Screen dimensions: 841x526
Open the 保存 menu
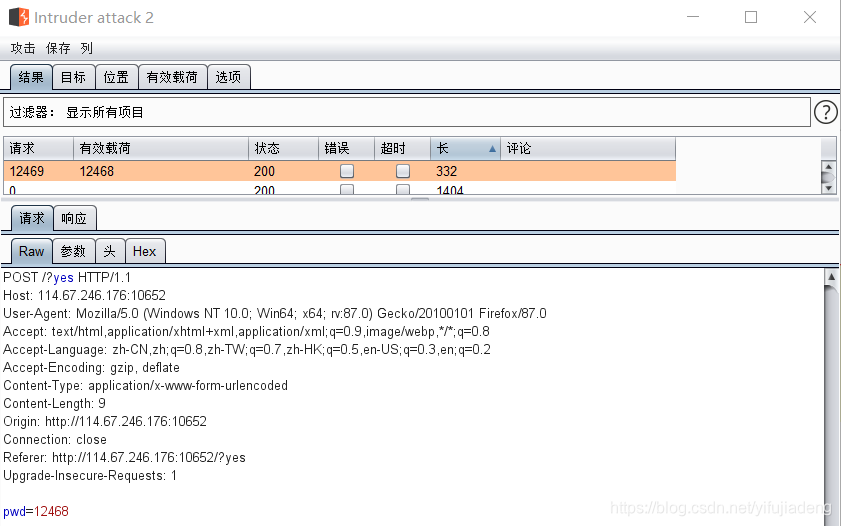point(58,48)
